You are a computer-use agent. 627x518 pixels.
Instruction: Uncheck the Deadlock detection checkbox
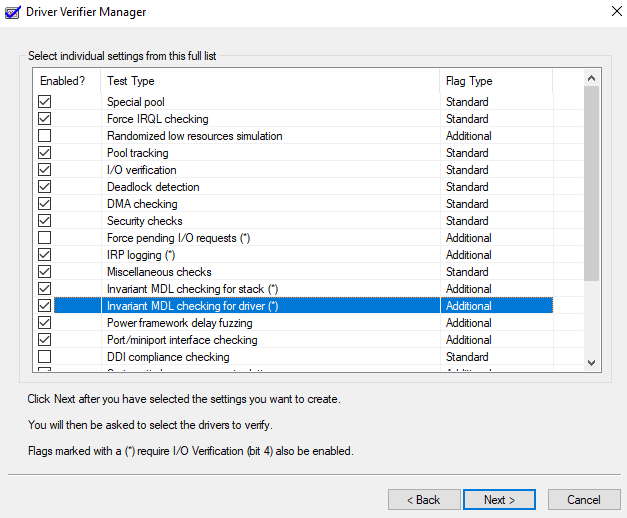coord(45,187)
